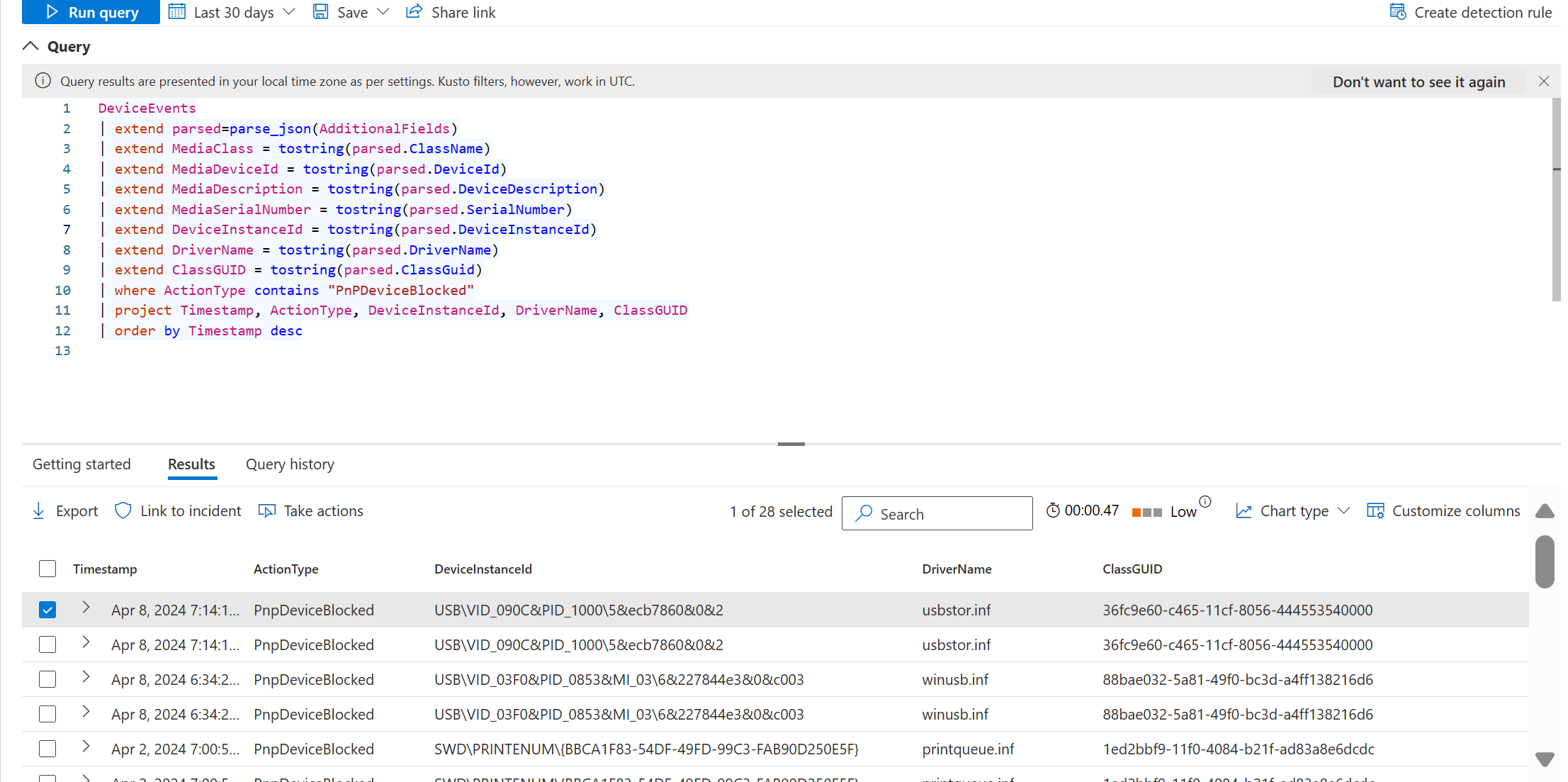
Task: Toggle the header row checkbox
Action: (47, 568)
